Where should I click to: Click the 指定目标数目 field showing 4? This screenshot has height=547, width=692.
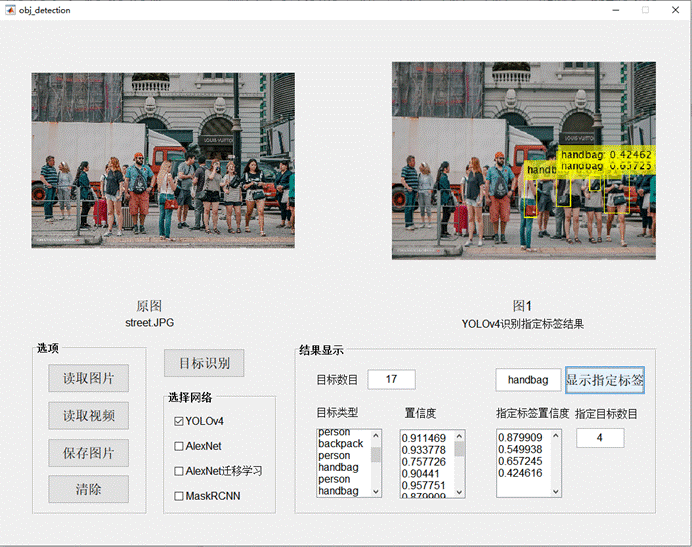[600, 438]
